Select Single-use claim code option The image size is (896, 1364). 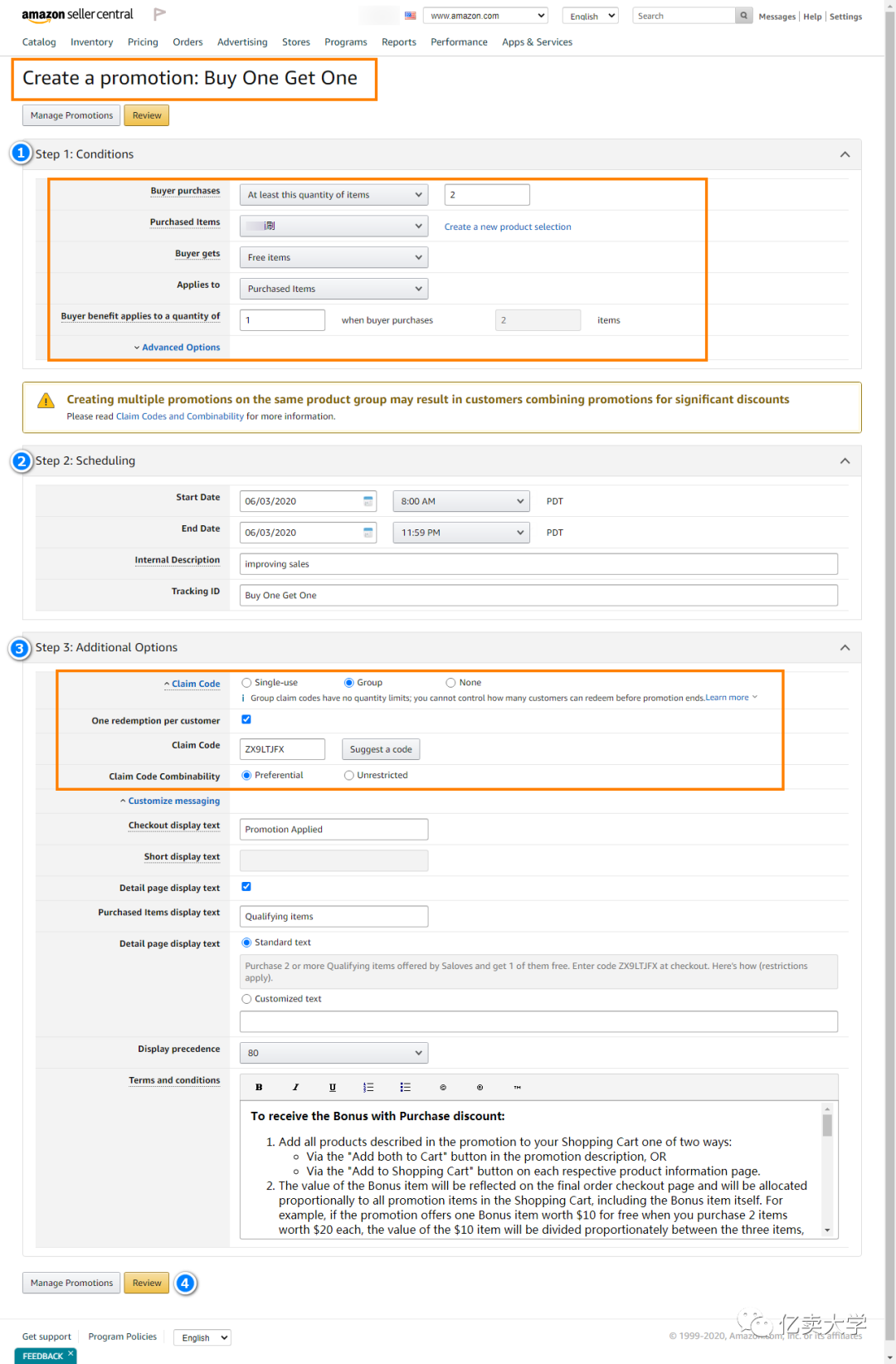(x=246, y=683)
